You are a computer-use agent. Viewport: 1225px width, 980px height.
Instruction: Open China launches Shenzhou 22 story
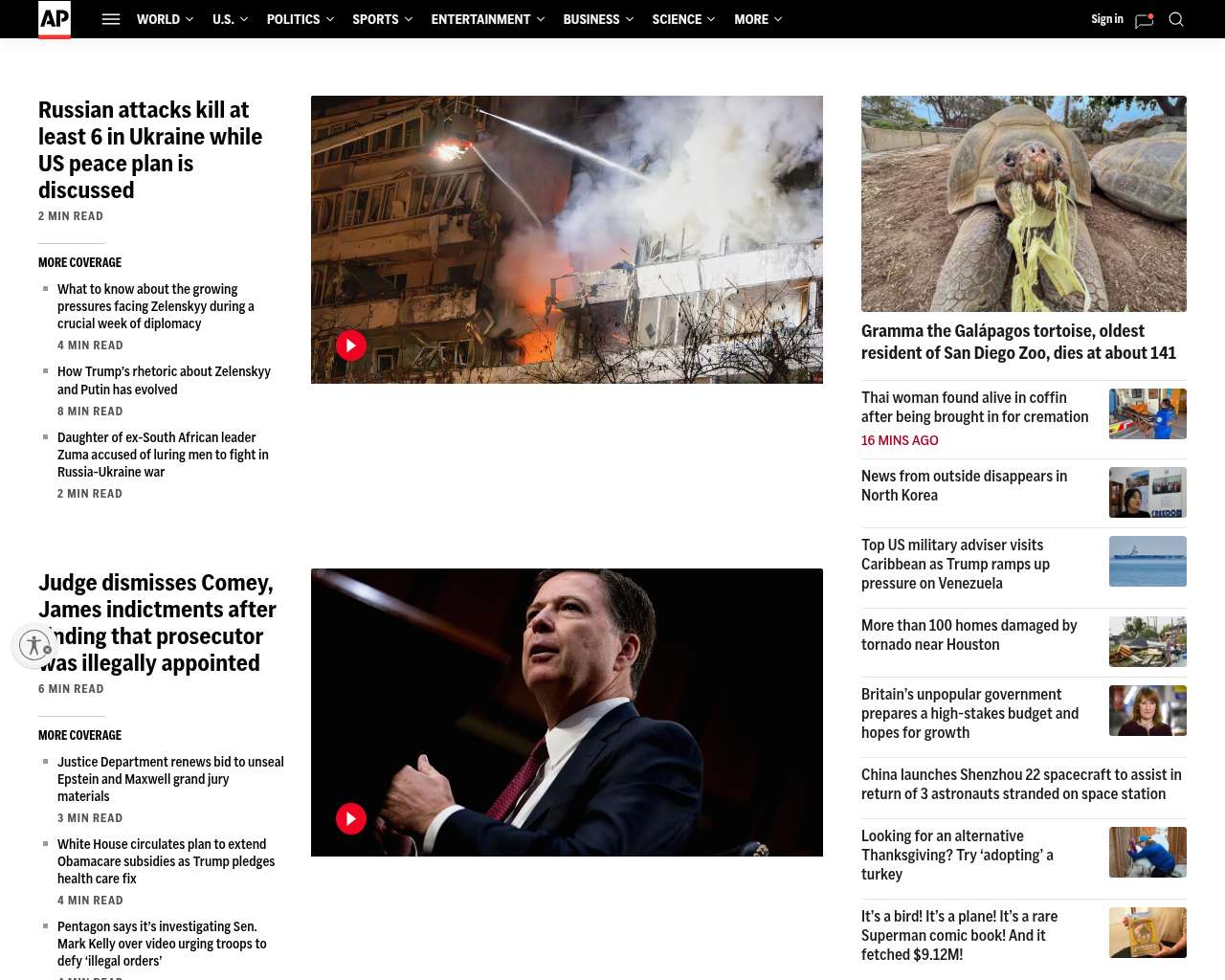click(1021, 784)
